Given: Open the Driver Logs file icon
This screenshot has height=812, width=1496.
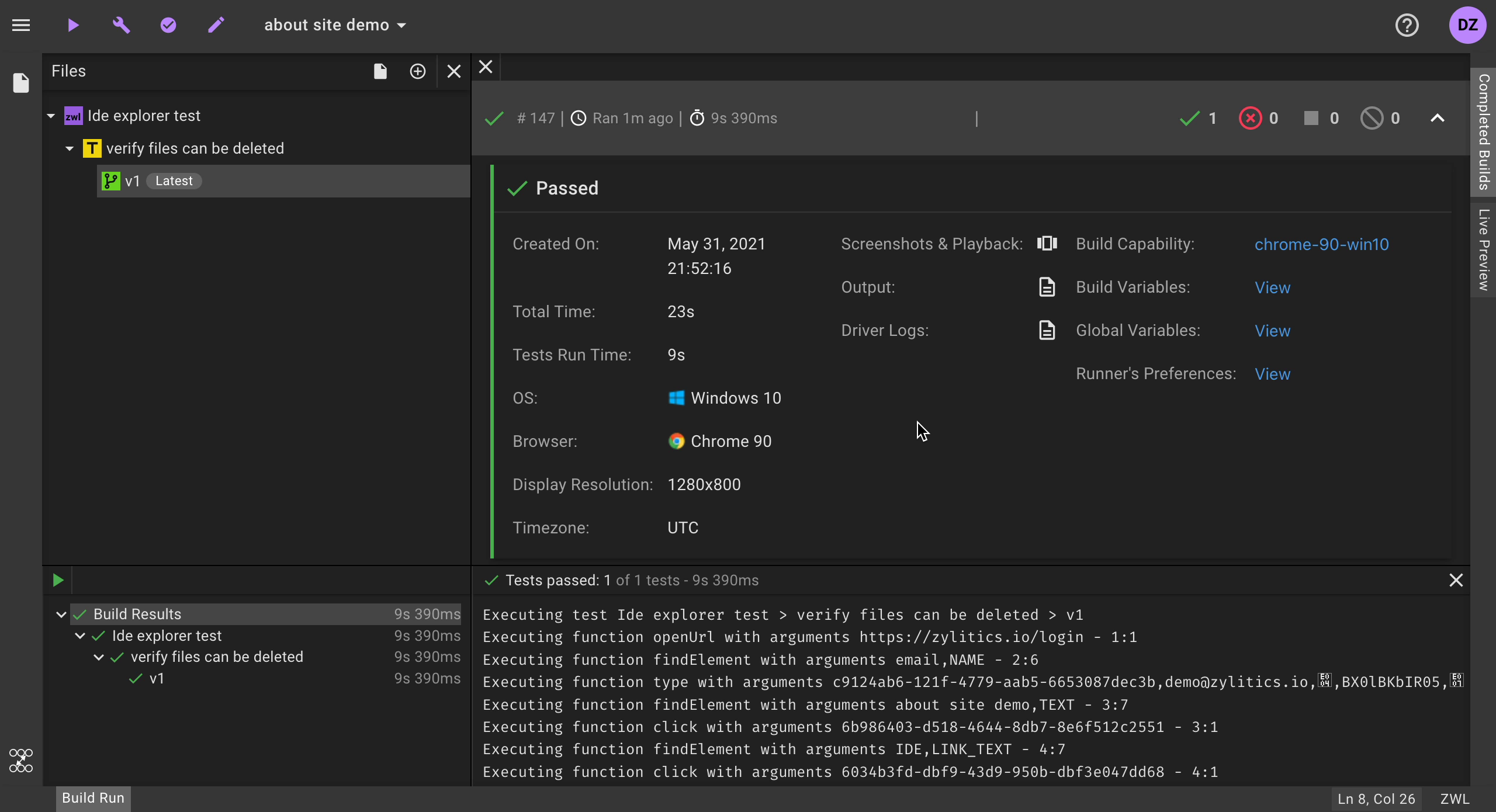Looking at the screenshot, I should 1047,330.
